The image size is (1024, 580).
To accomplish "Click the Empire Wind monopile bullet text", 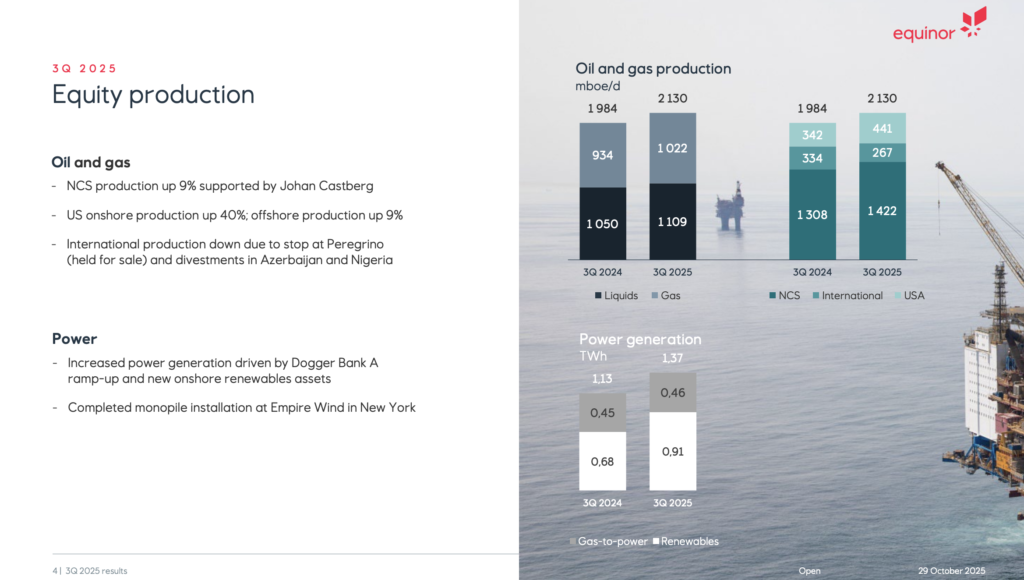I will tap(241, 407).
